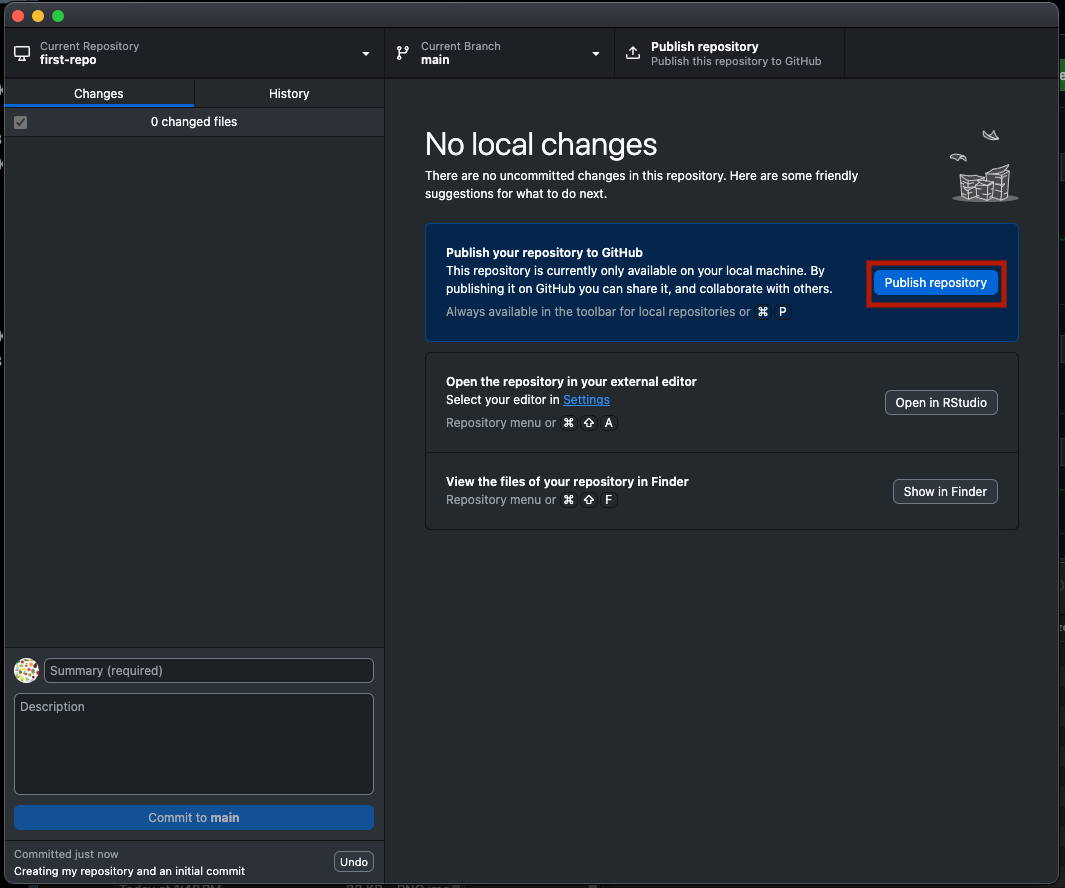
Task: Open the Settings link for editor selection
Action: pos(586,399)
